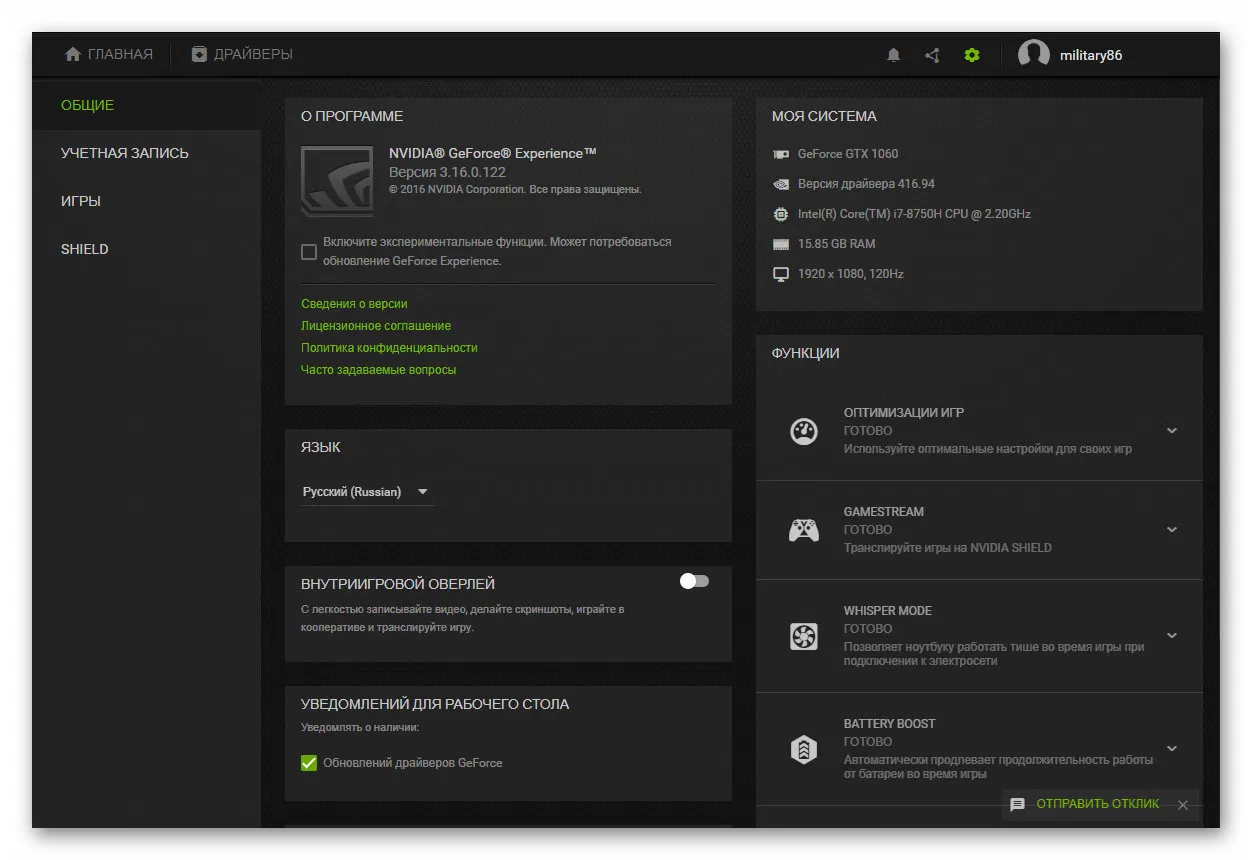Click the speedometer icon for ОПТИМИЗАЦИИ ИГР
Viewport: 1252px width, 860px height.
804,431
